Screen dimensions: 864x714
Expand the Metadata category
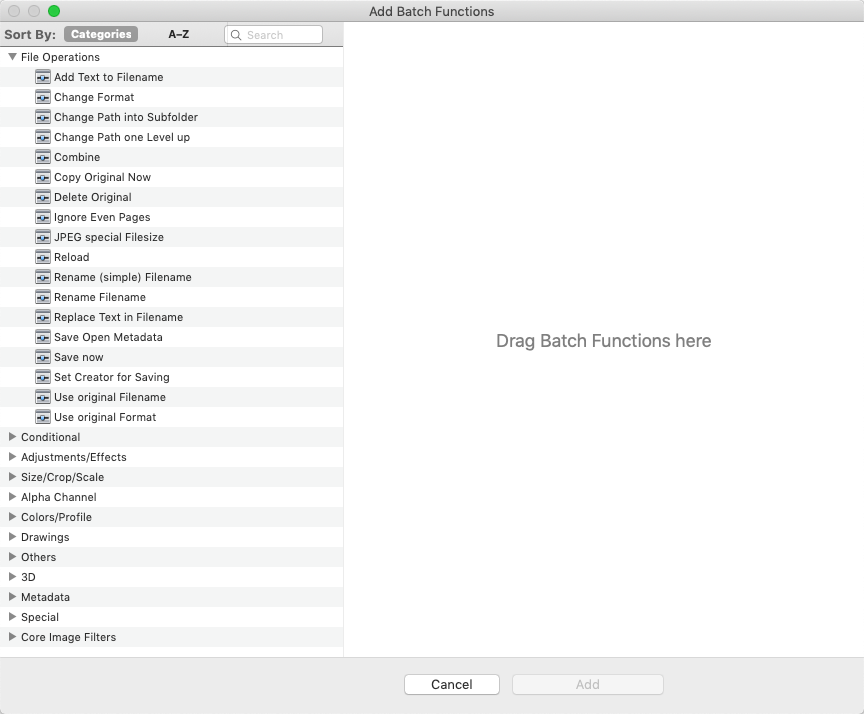(x=12, y=597)
